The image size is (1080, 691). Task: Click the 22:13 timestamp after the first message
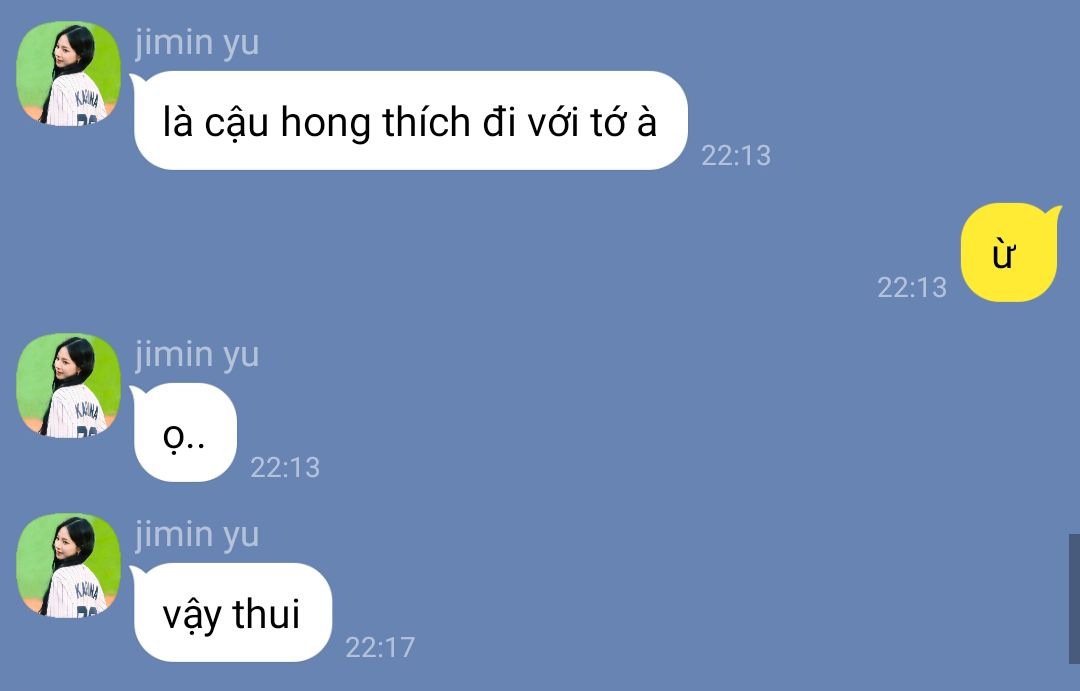[x=736, y=155]
